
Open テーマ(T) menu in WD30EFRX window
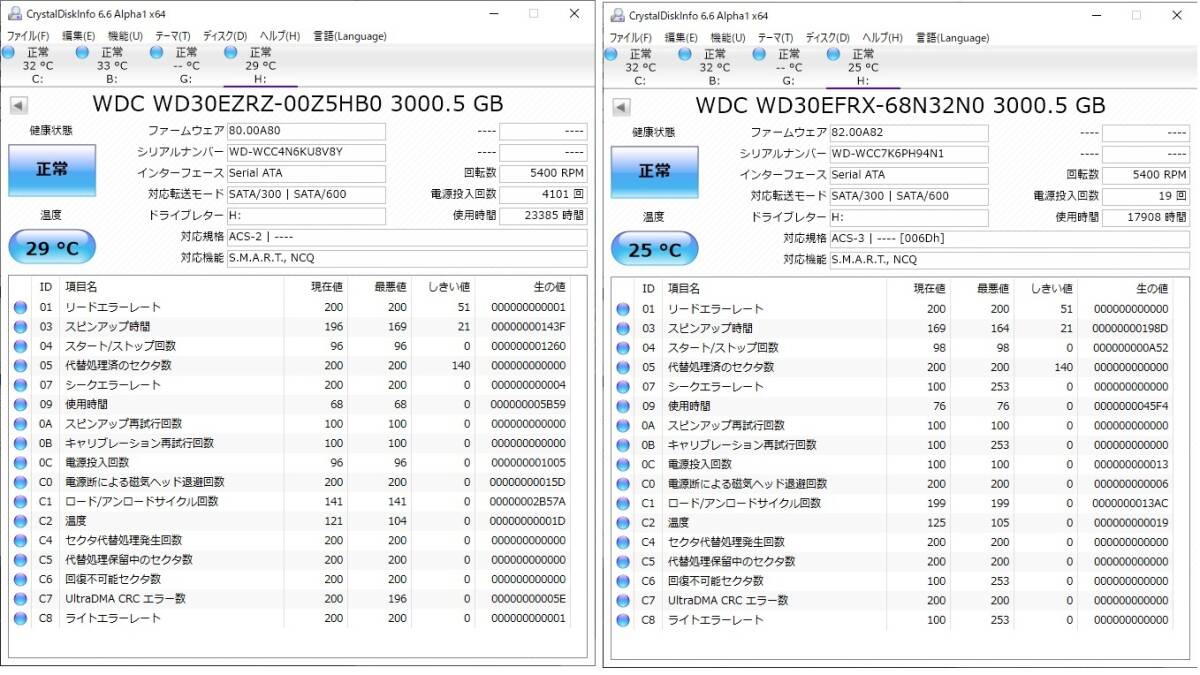(x=776, y=38)
